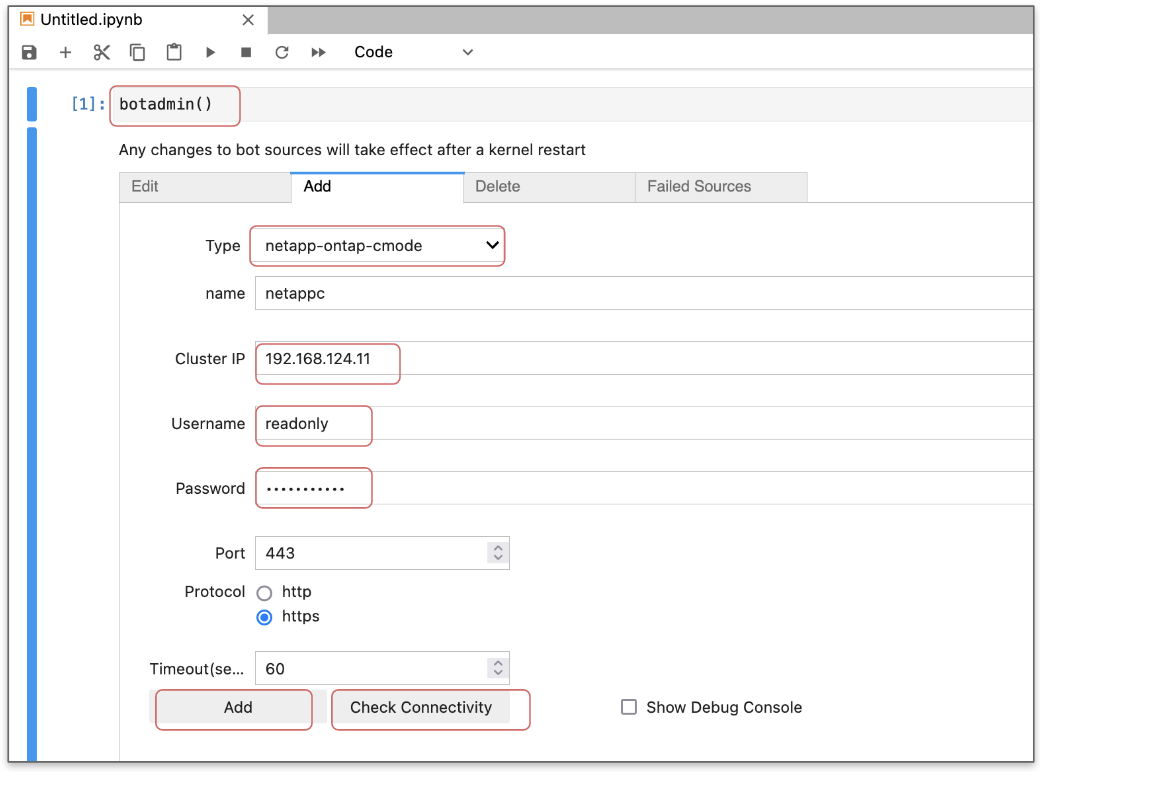Interrupt the kernel
This screenshot has height=788, width=1152.
tap(245, 52)
